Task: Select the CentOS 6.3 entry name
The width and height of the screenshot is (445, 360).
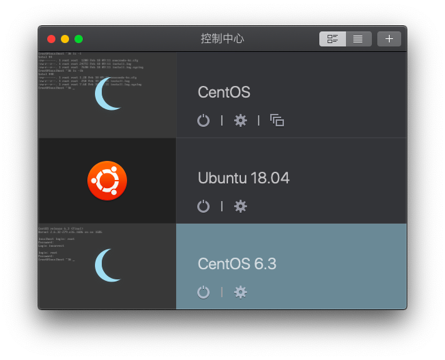Action: (x=237, y=264)
